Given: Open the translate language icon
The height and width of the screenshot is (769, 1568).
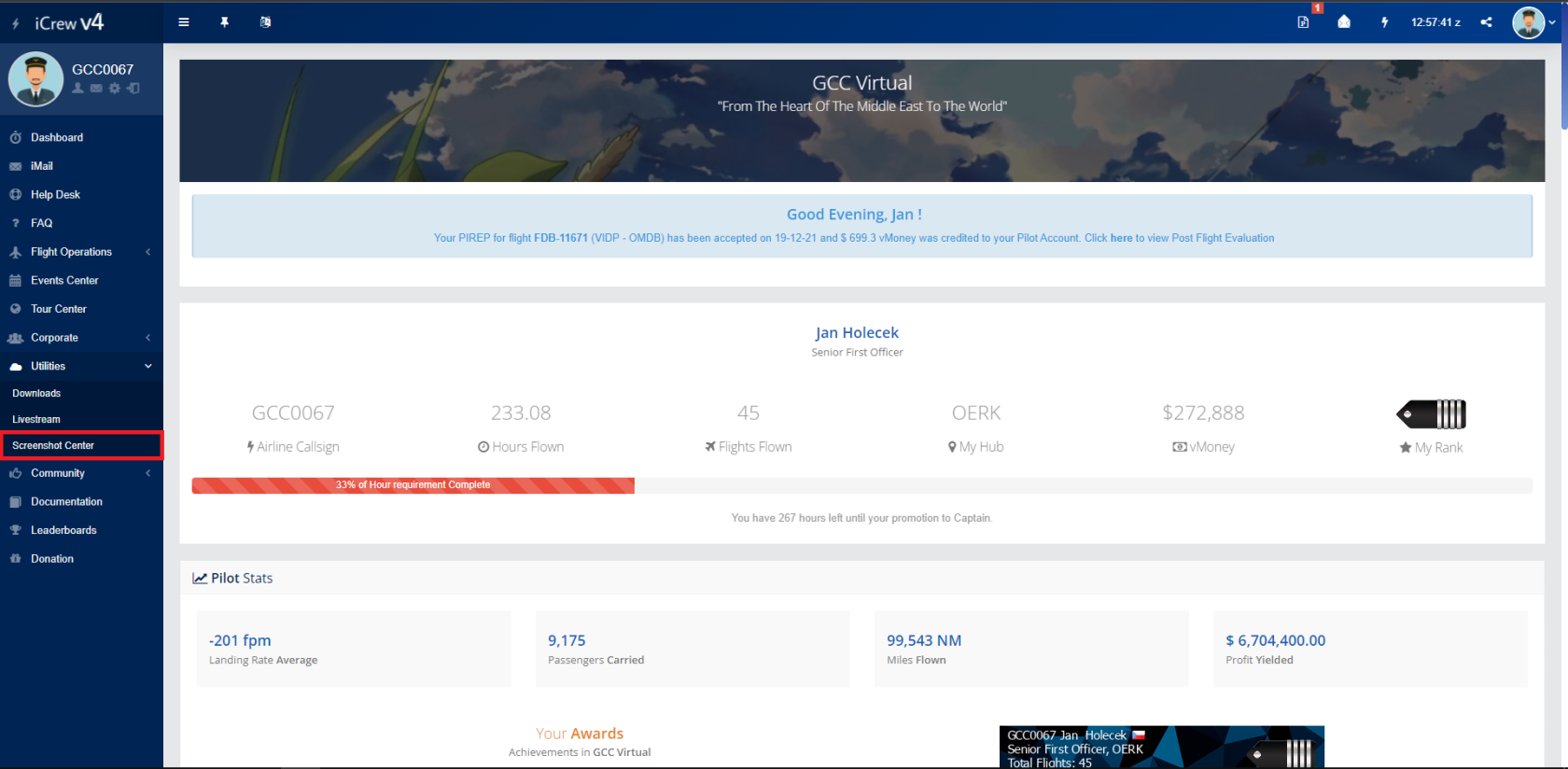Looking at the screenshot, I should [x=266, y=22].
